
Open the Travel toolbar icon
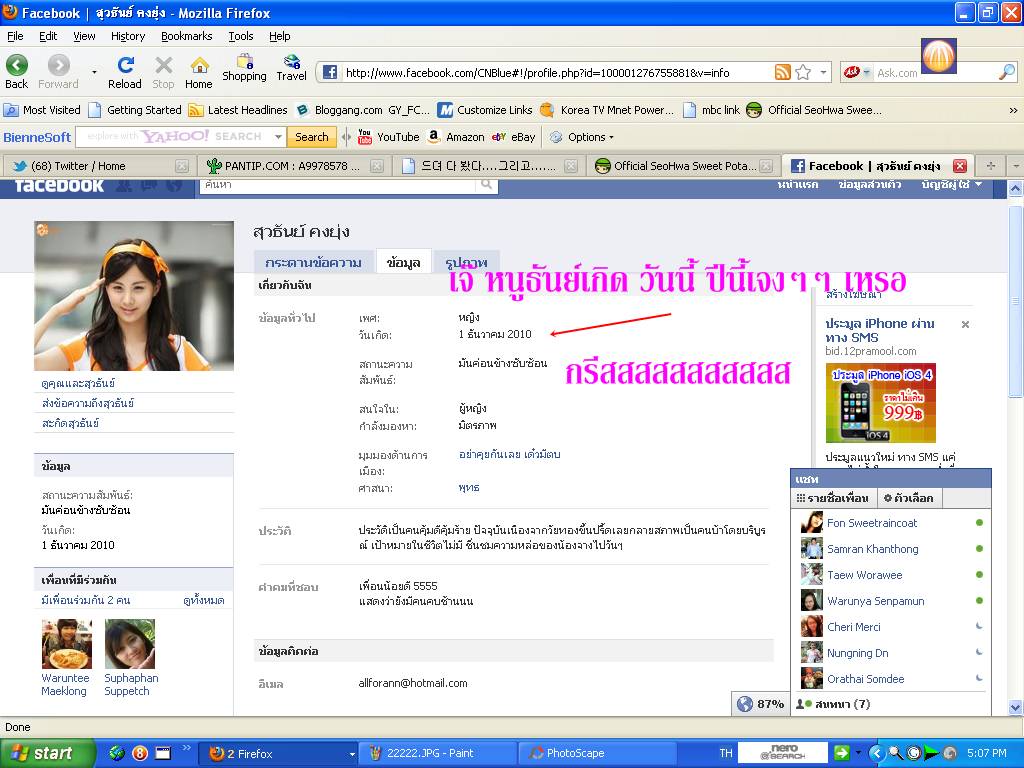pos(291,61)
